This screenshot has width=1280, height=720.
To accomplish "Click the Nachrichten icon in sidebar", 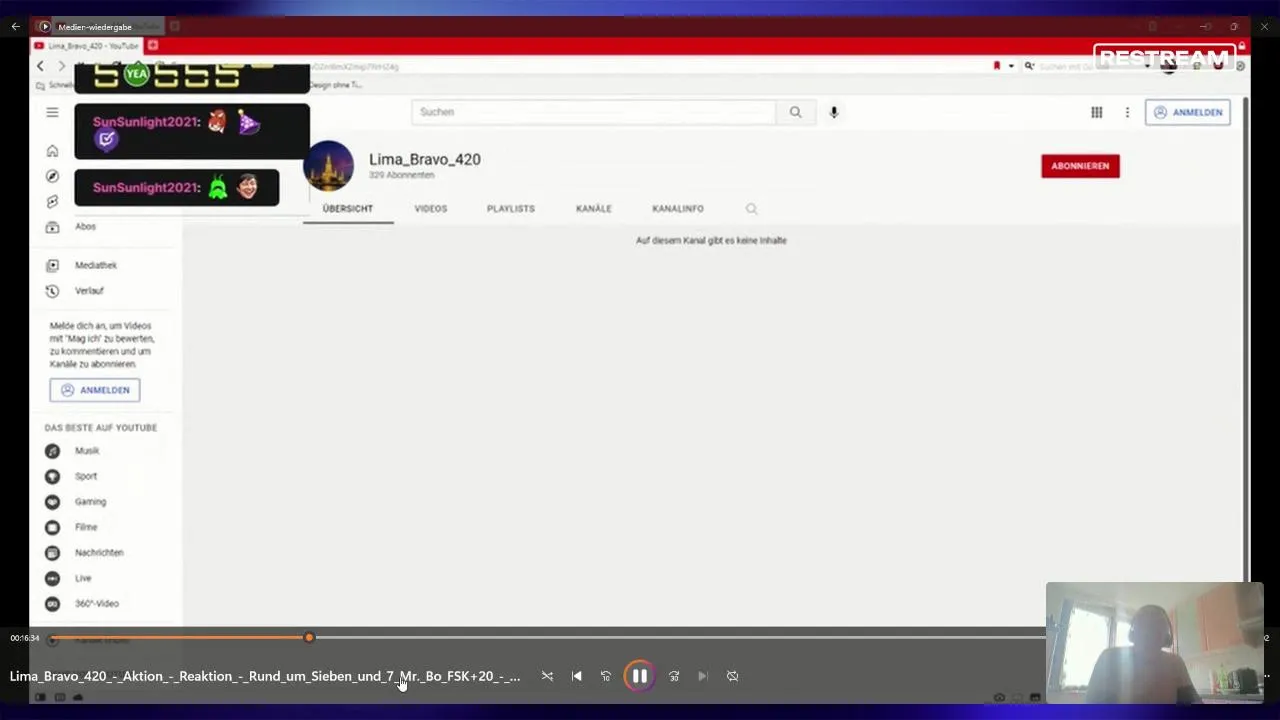I will [x=52, y=553].
